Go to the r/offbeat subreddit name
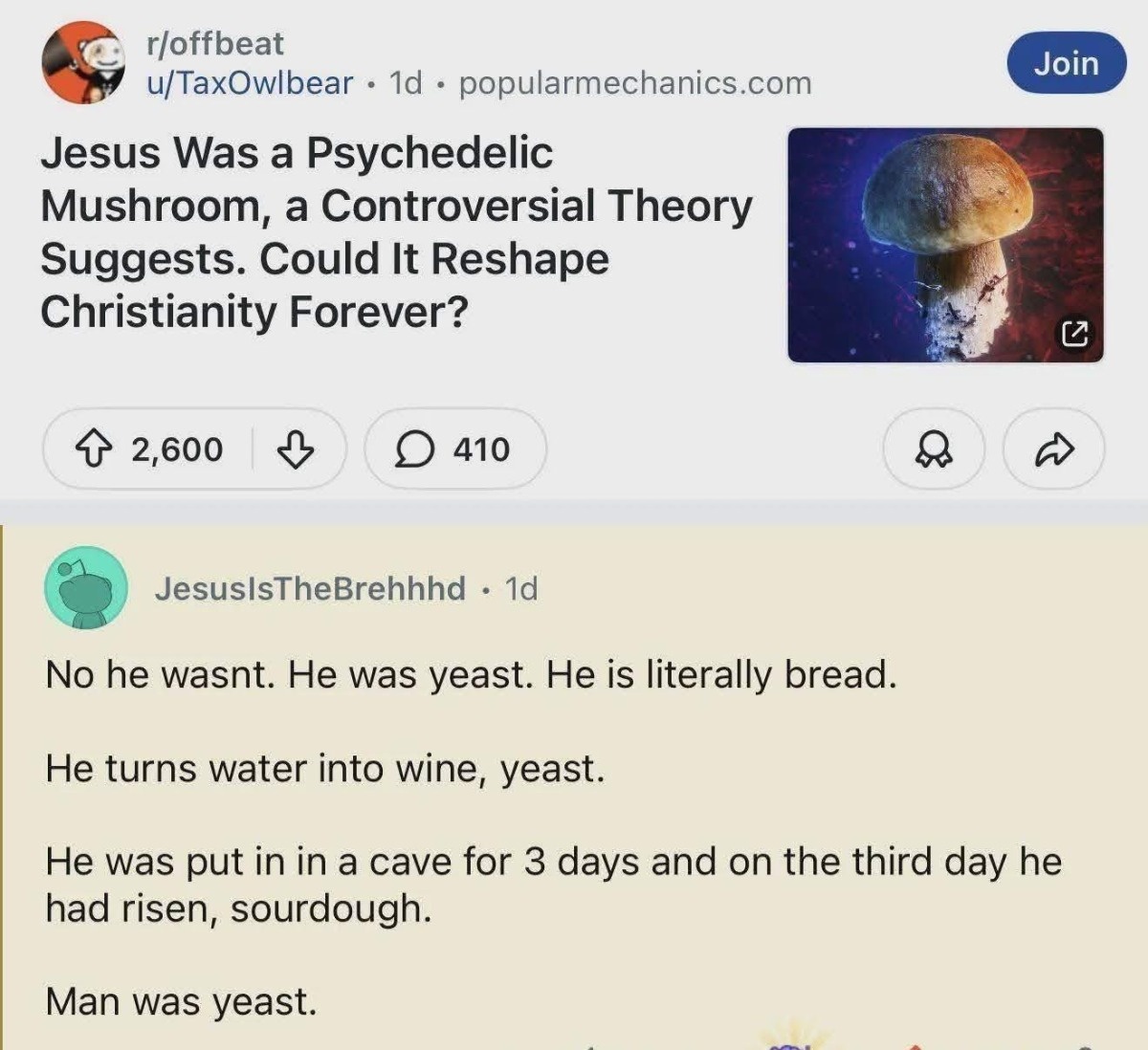Screen dimensions: 1148x1050 click(214, 43)
